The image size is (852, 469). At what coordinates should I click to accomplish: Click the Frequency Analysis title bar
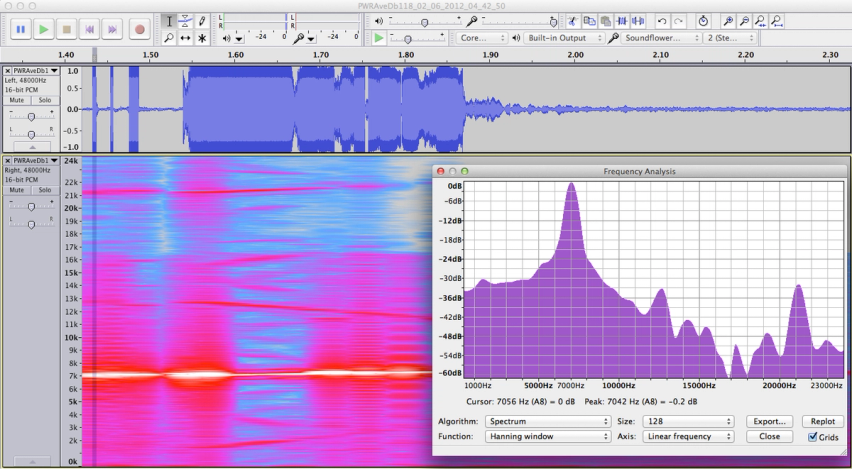640,171
